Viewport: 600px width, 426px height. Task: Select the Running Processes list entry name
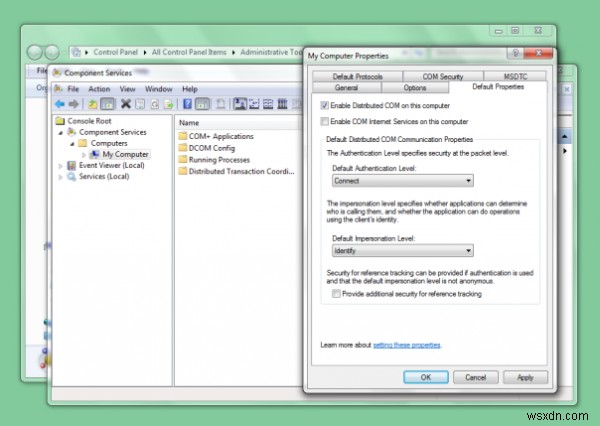(x=219, y=160)
